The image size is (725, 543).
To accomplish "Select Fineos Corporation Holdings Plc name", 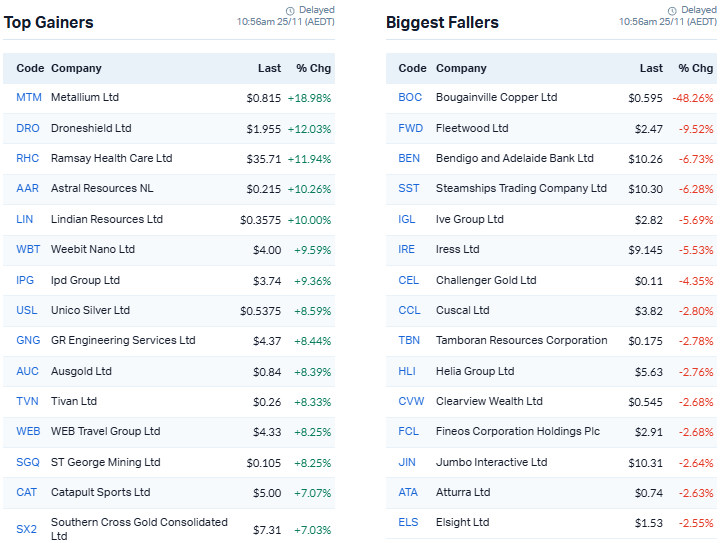I will [518, 432].
